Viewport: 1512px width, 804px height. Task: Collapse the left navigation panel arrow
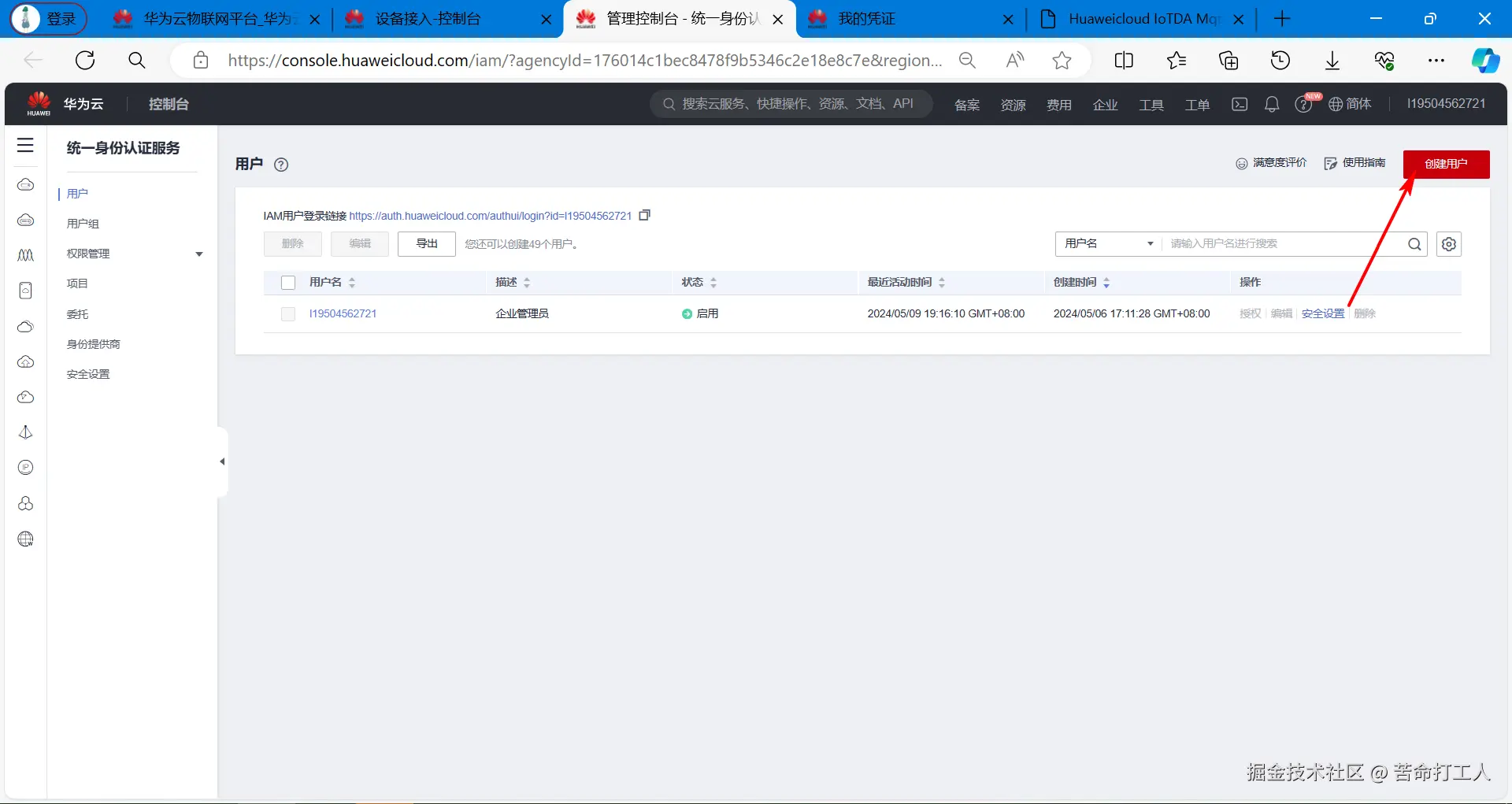(x=221, y=461)
